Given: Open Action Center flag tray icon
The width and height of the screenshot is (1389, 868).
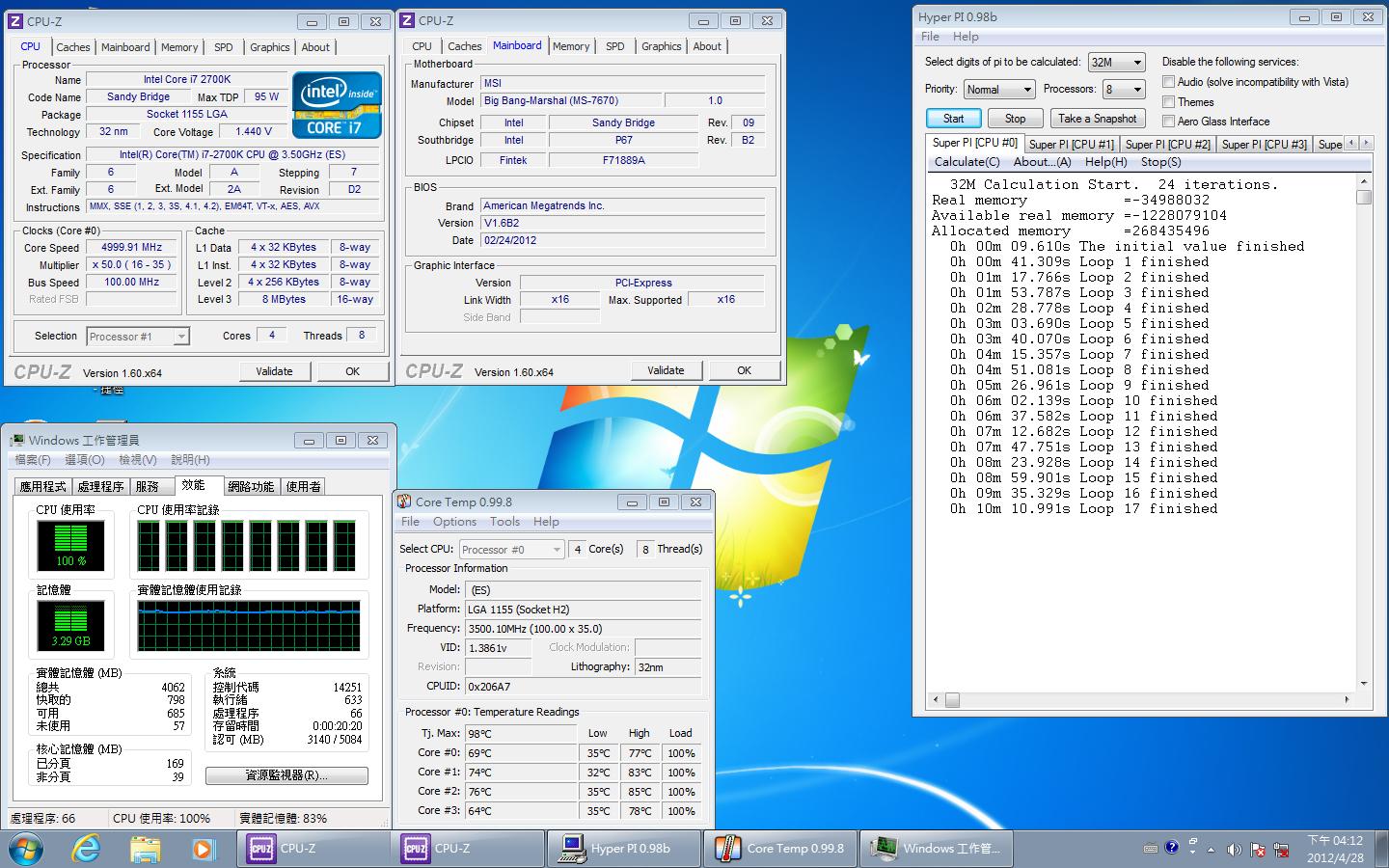Looking at the screenshot, I should pos(1258,850).
